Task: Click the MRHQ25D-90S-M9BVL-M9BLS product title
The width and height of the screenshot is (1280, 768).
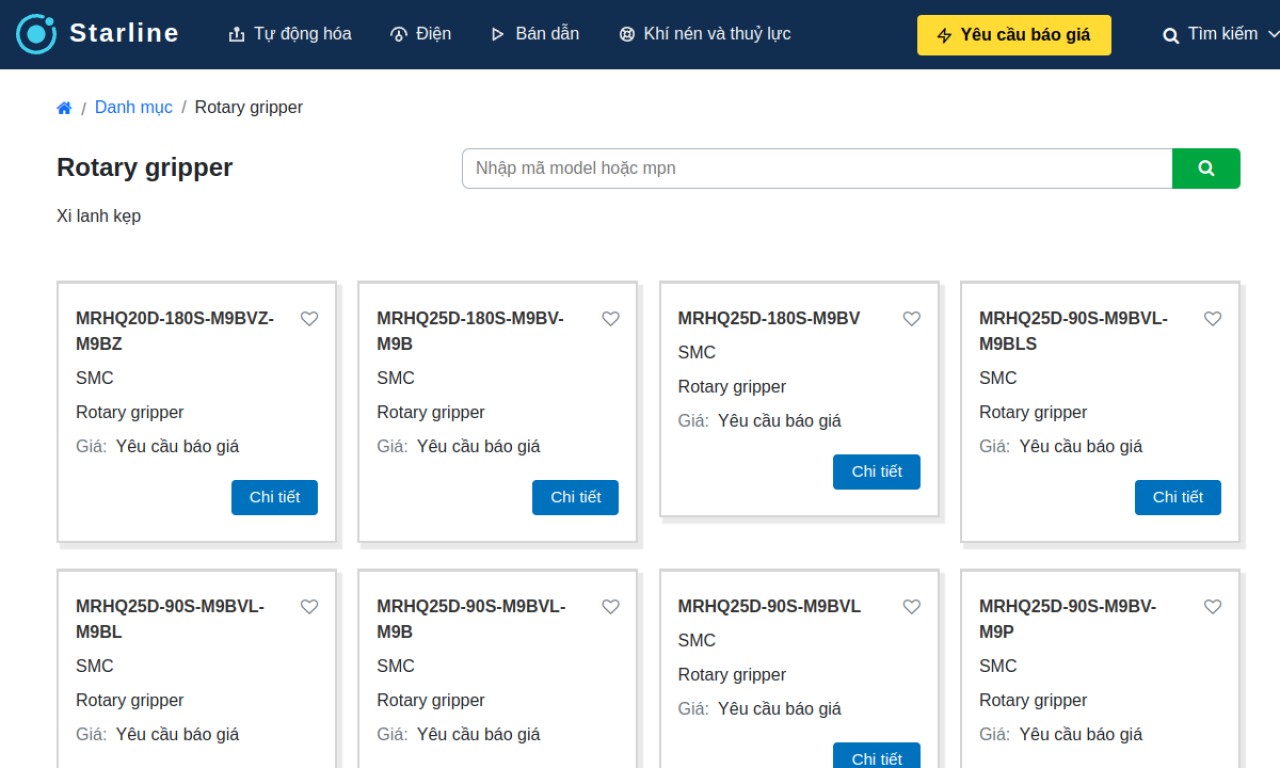Action: 1073,331
